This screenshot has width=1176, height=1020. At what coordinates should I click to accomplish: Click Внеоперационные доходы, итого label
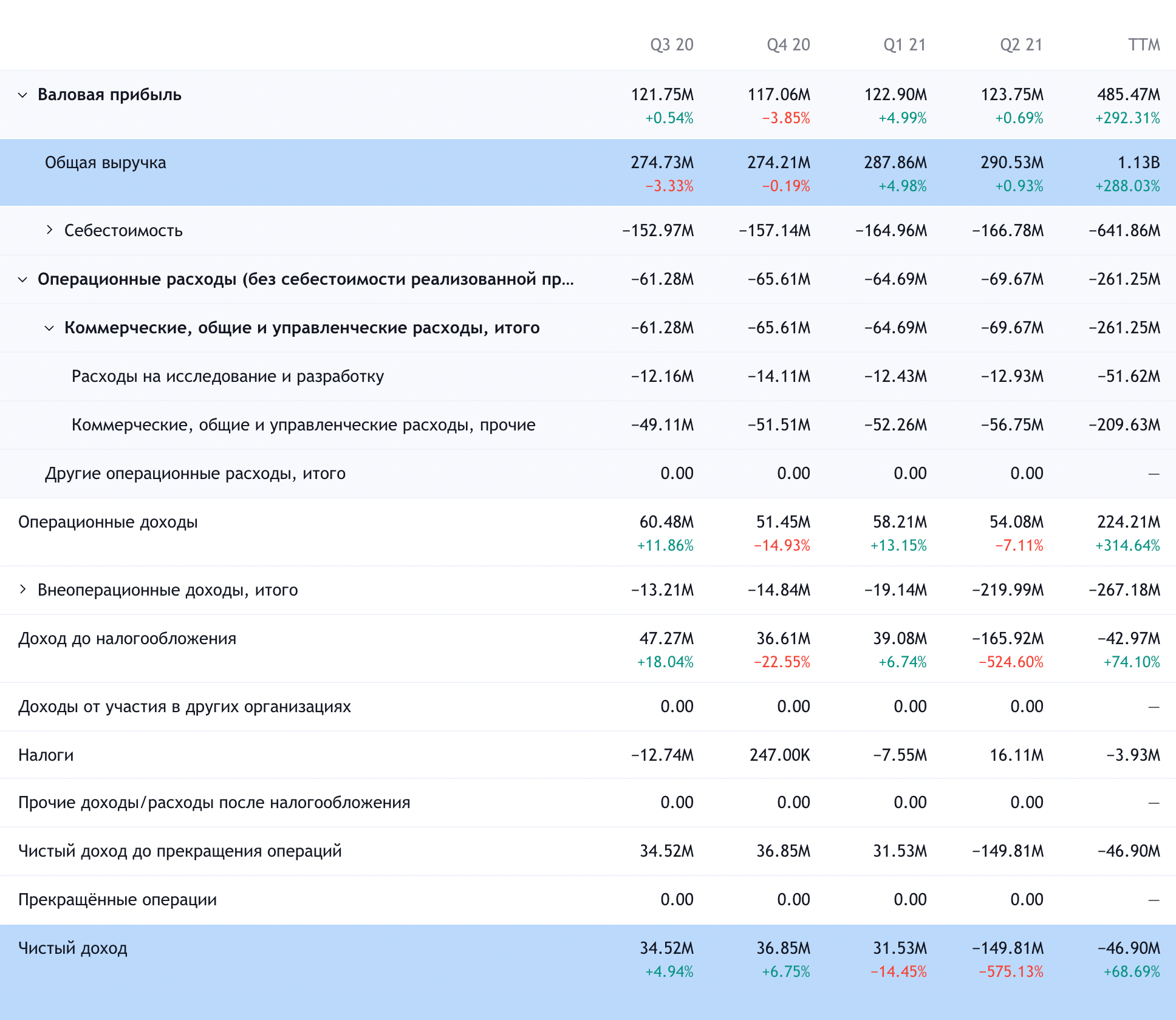tap(168, 590)
